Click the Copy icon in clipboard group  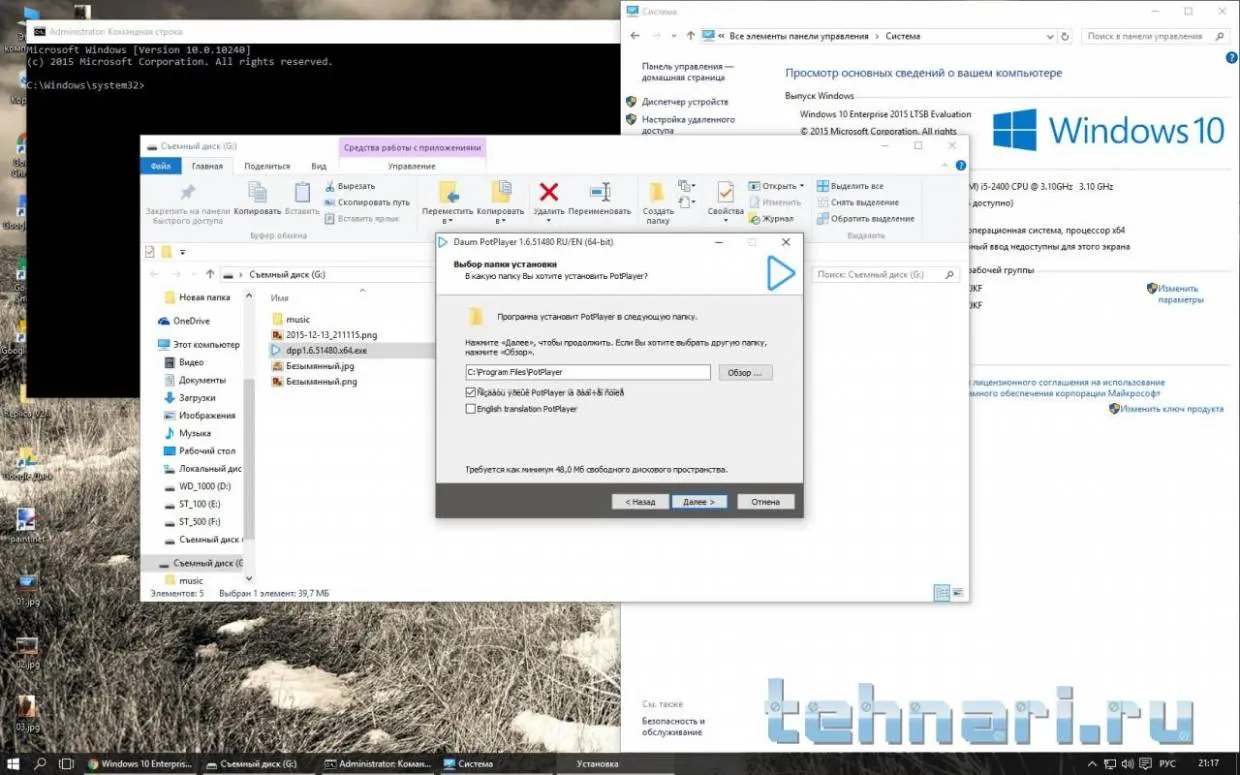click(x=257, y=192)
